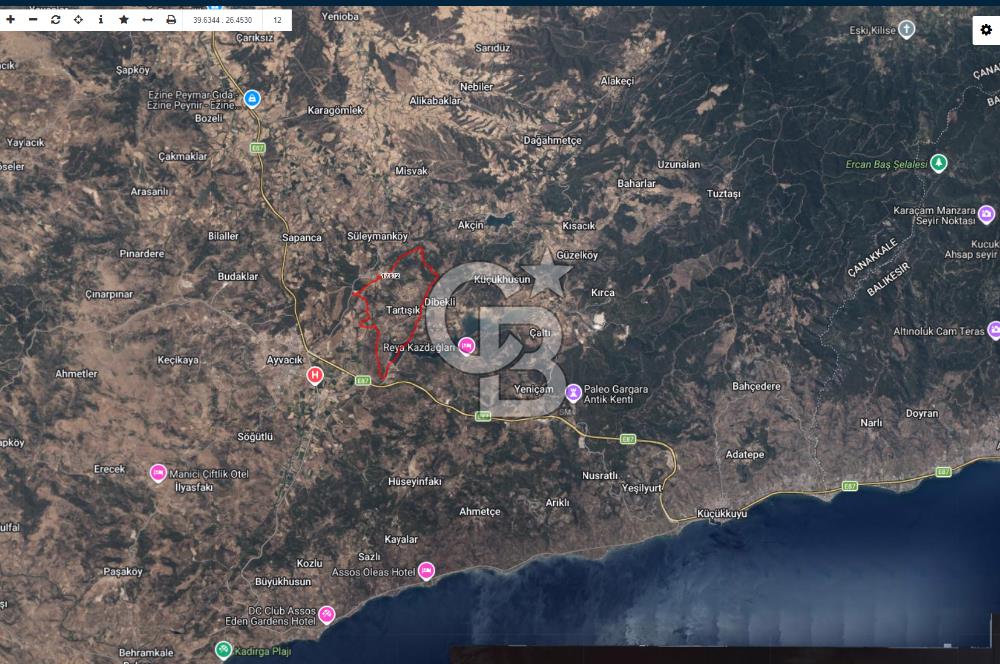Image resolution: width=1000 pixels, height=664 pixels.
Task: Click the Dağahmetçe label
Action: pos(553,140)
